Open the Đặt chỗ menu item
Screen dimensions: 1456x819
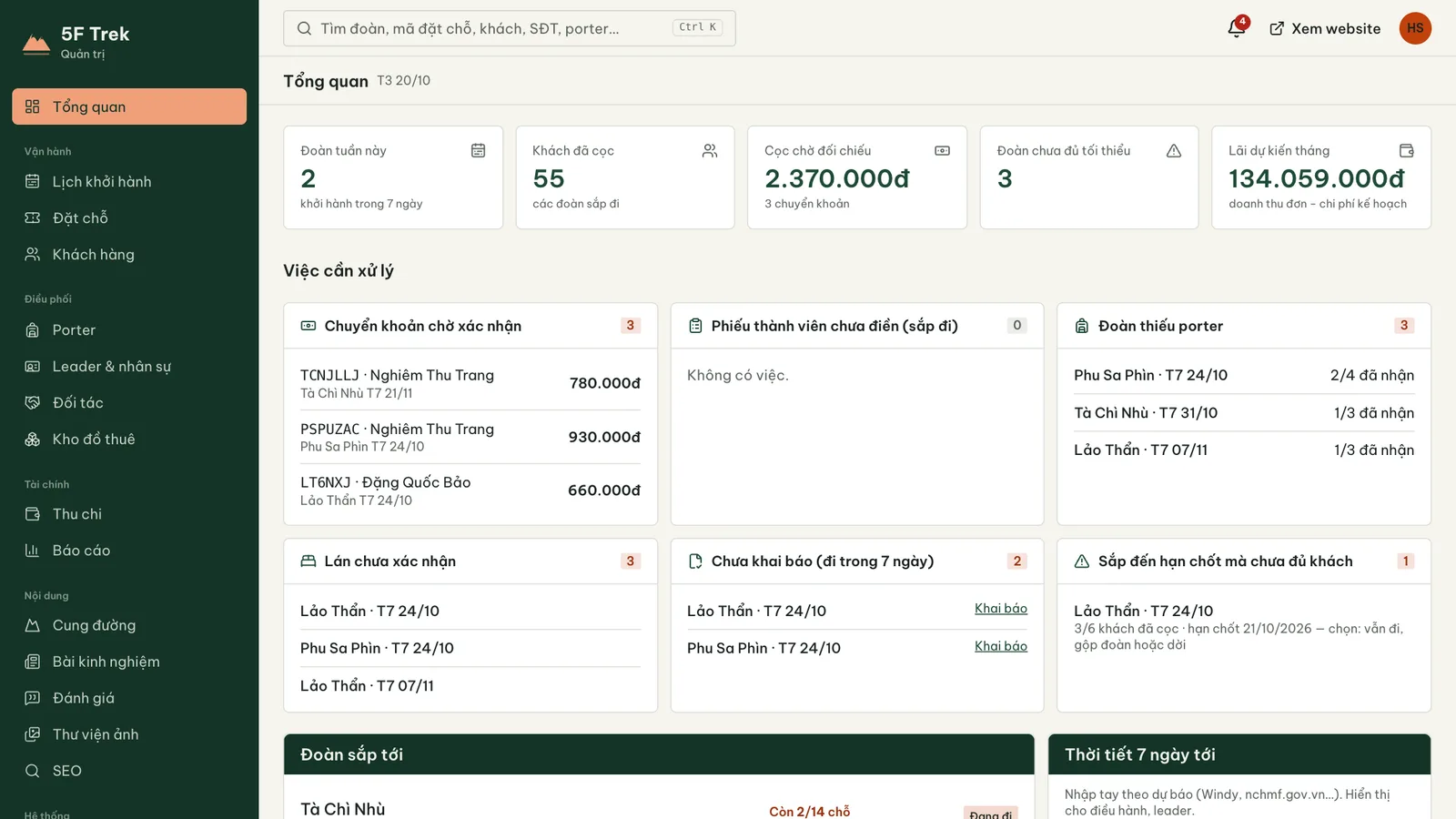tap(129, 218)
